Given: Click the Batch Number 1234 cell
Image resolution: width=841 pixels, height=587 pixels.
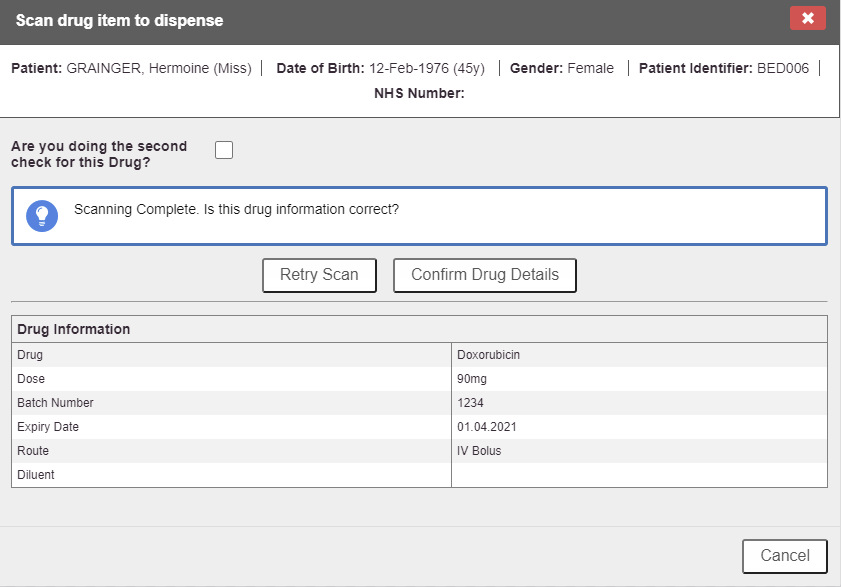Looking at the screenshot, I should tap(470, 403).
